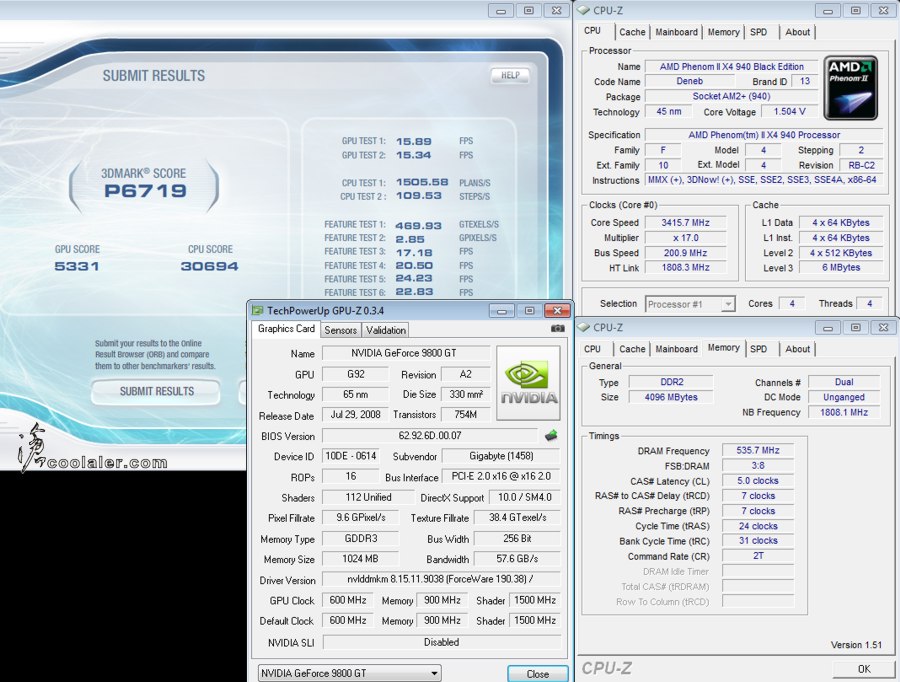This screenshot has height=682, width=900.
Task: Click the Level 3 cache value 6 MBytes
Action: [x=841, y=268]
